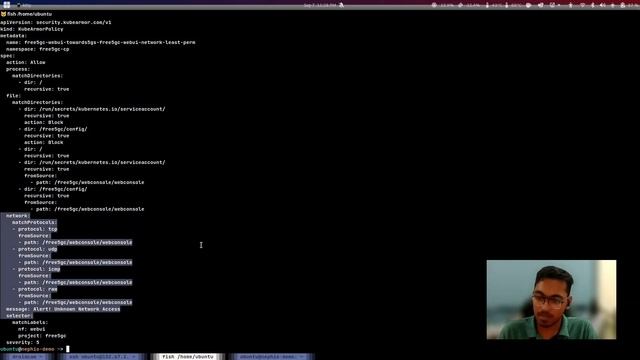Click the severity: 5 line
Viewport: 640px width, 360px height.
pyautogui.click(x=22, y=342)
